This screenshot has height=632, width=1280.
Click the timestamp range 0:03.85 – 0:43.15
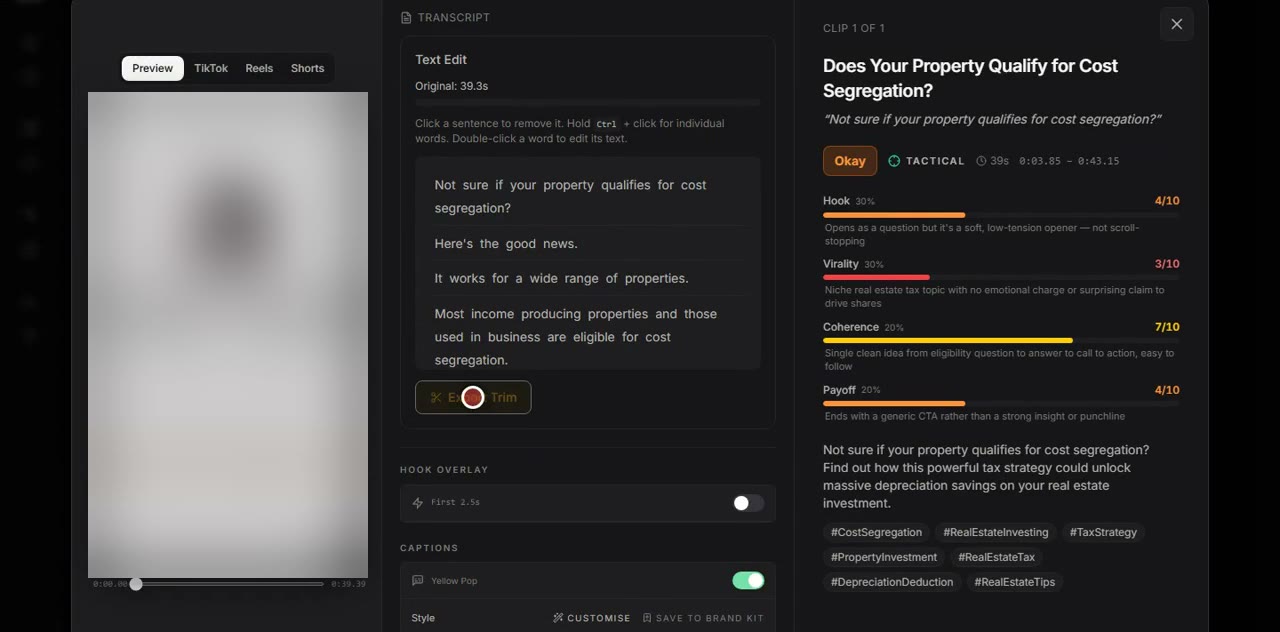[x=1069, y=161]
